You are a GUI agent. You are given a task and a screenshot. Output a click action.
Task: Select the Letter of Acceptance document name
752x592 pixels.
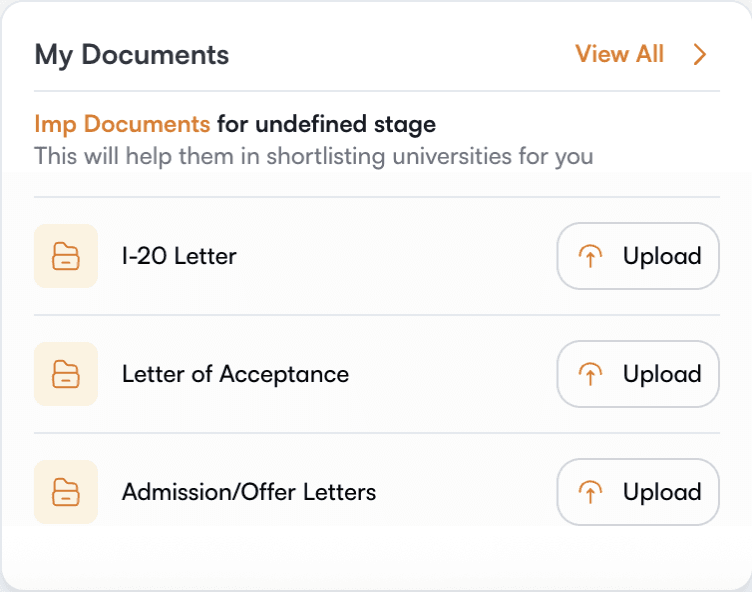[235, 374]
